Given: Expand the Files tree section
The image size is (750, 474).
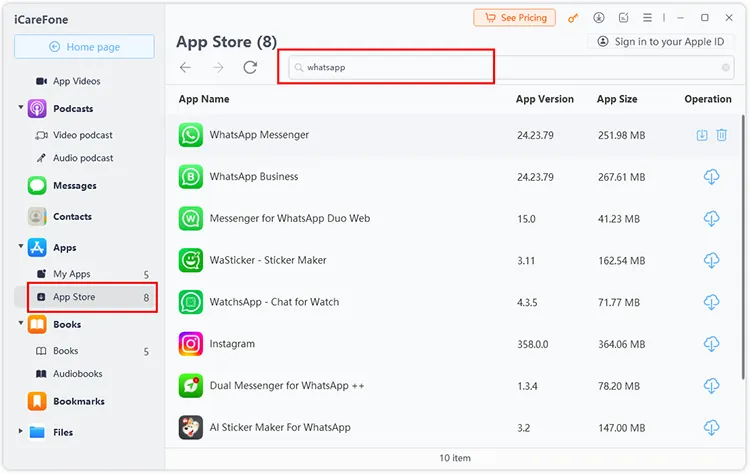Looking at the screenshot, I should (21, 431).
